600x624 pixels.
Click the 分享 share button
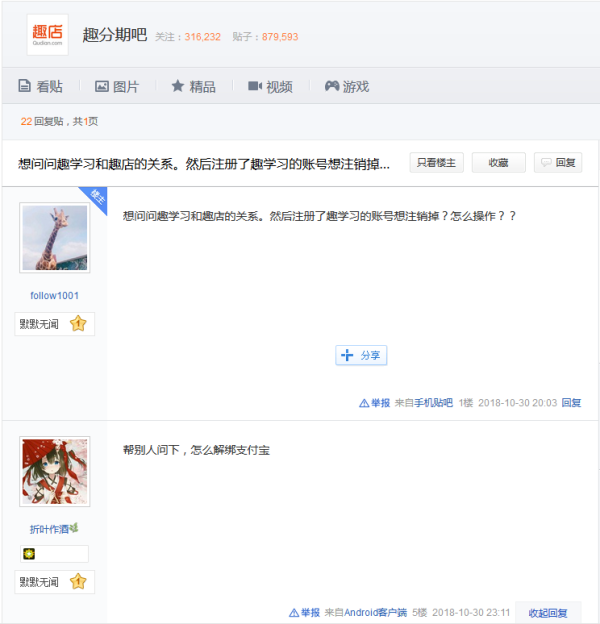pos(361,355)
